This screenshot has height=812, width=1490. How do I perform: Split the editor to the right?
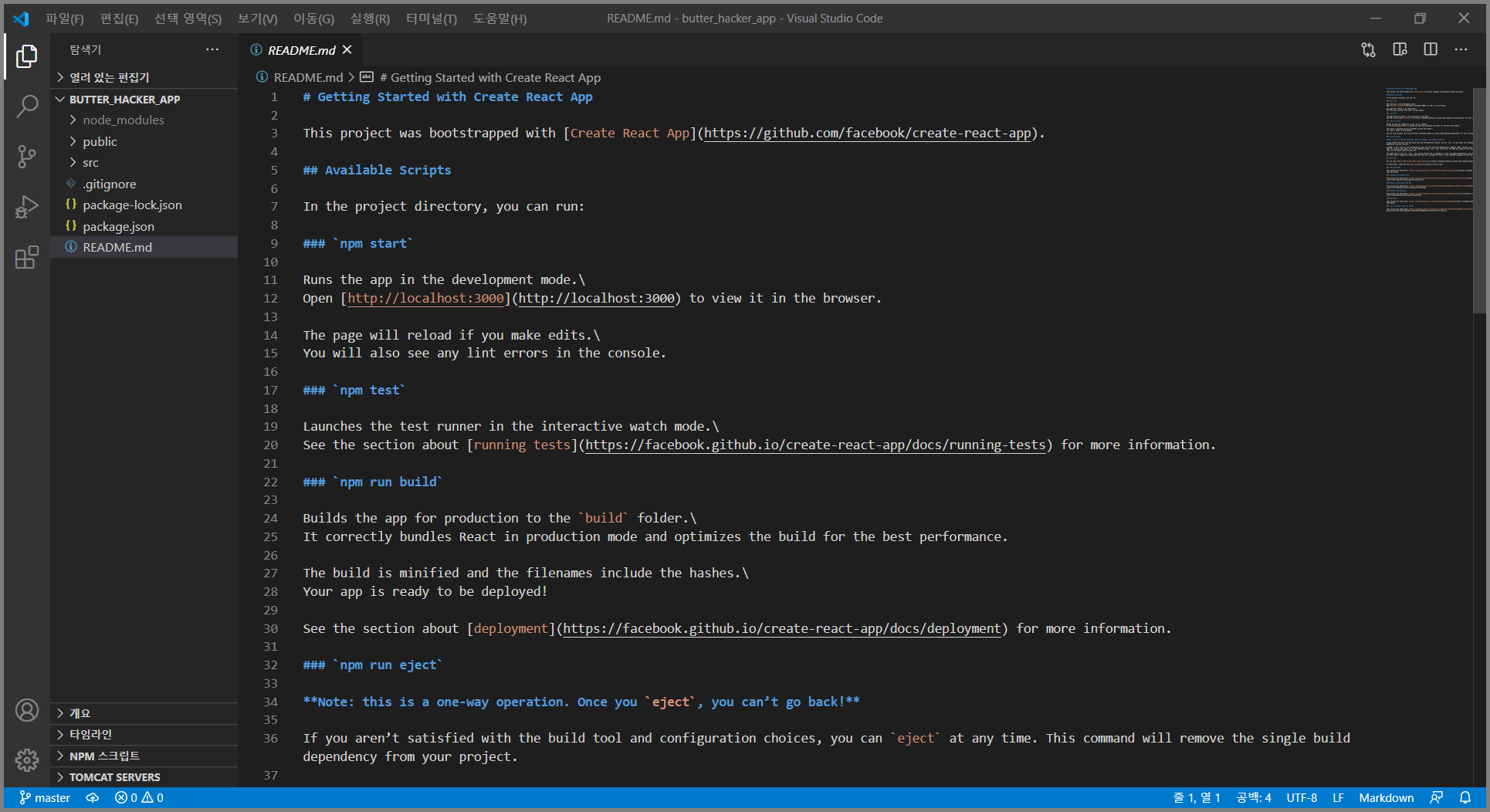tap(1431, 50)
